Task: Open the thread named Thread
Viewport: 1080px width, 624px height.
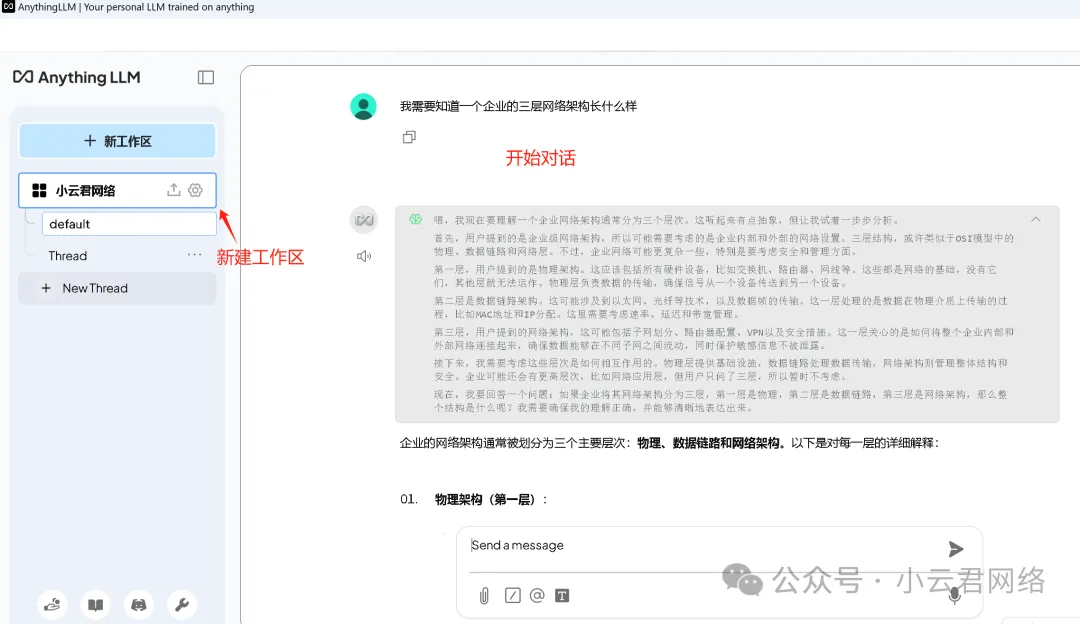Action: (x=68, y=256)
